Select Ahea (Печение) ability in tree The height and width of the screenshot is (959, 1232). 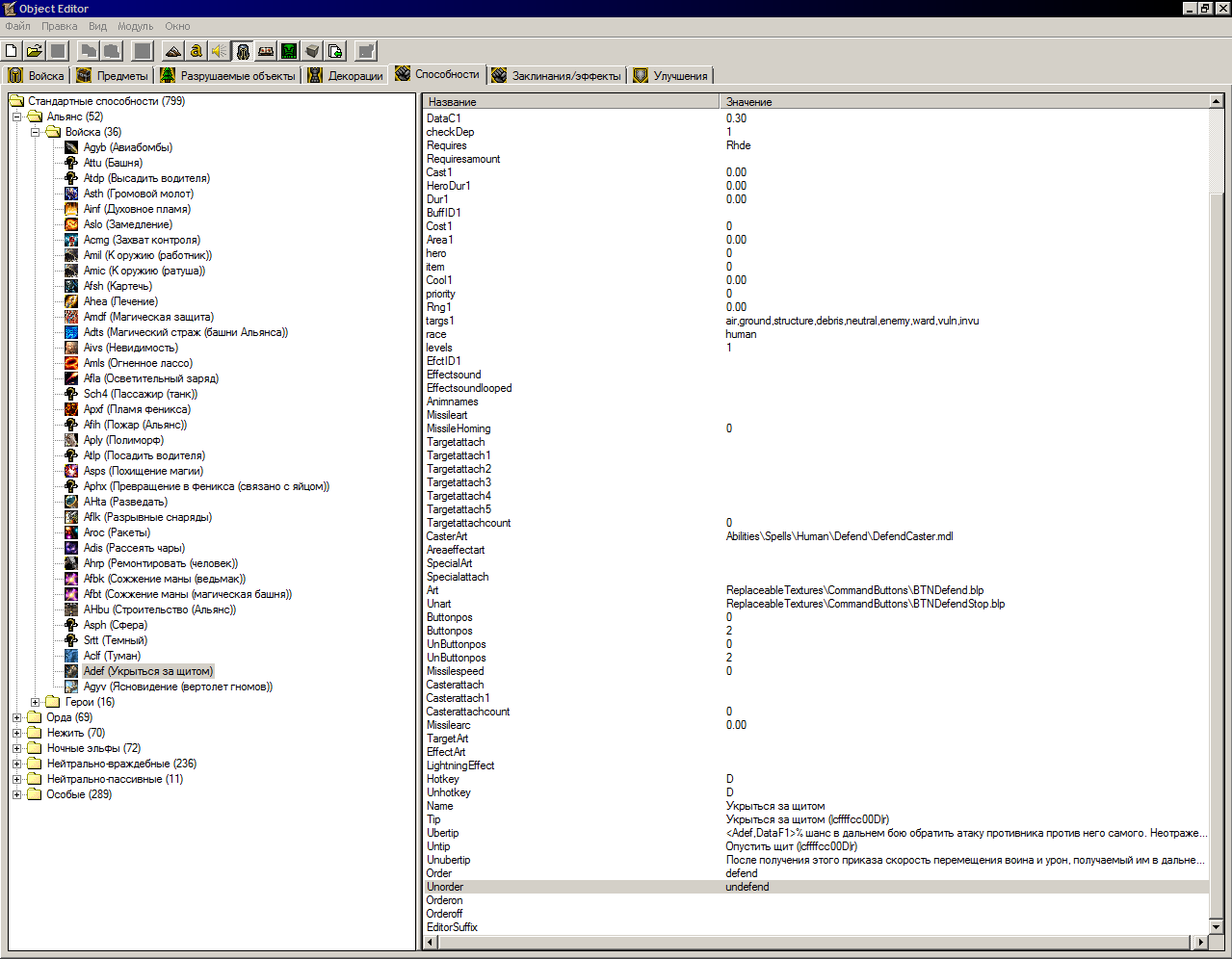120,301
